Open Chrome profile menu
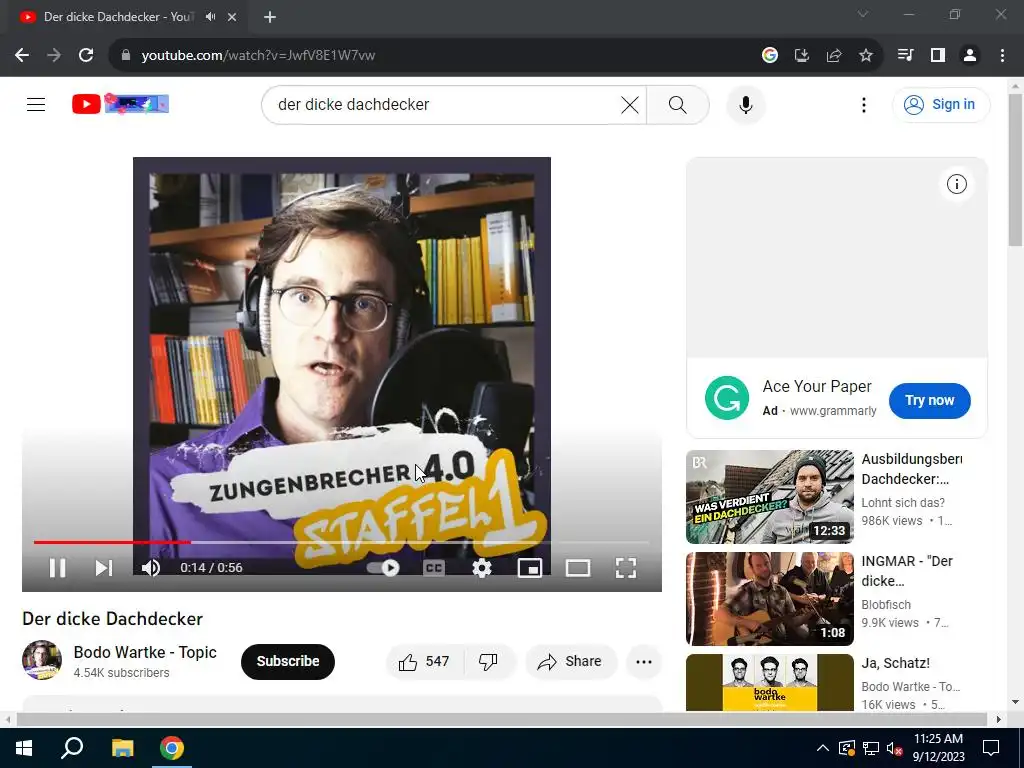The image size is (1024, 768). coord(970,56)
